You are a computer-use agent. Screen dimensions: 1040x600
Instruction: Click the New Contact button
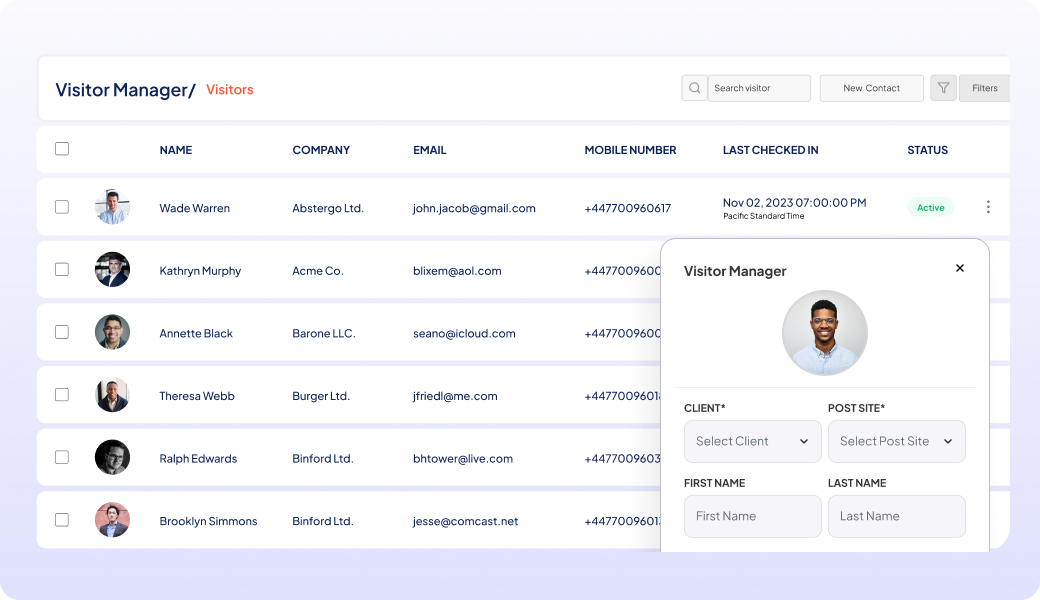[x=872, y=88]
